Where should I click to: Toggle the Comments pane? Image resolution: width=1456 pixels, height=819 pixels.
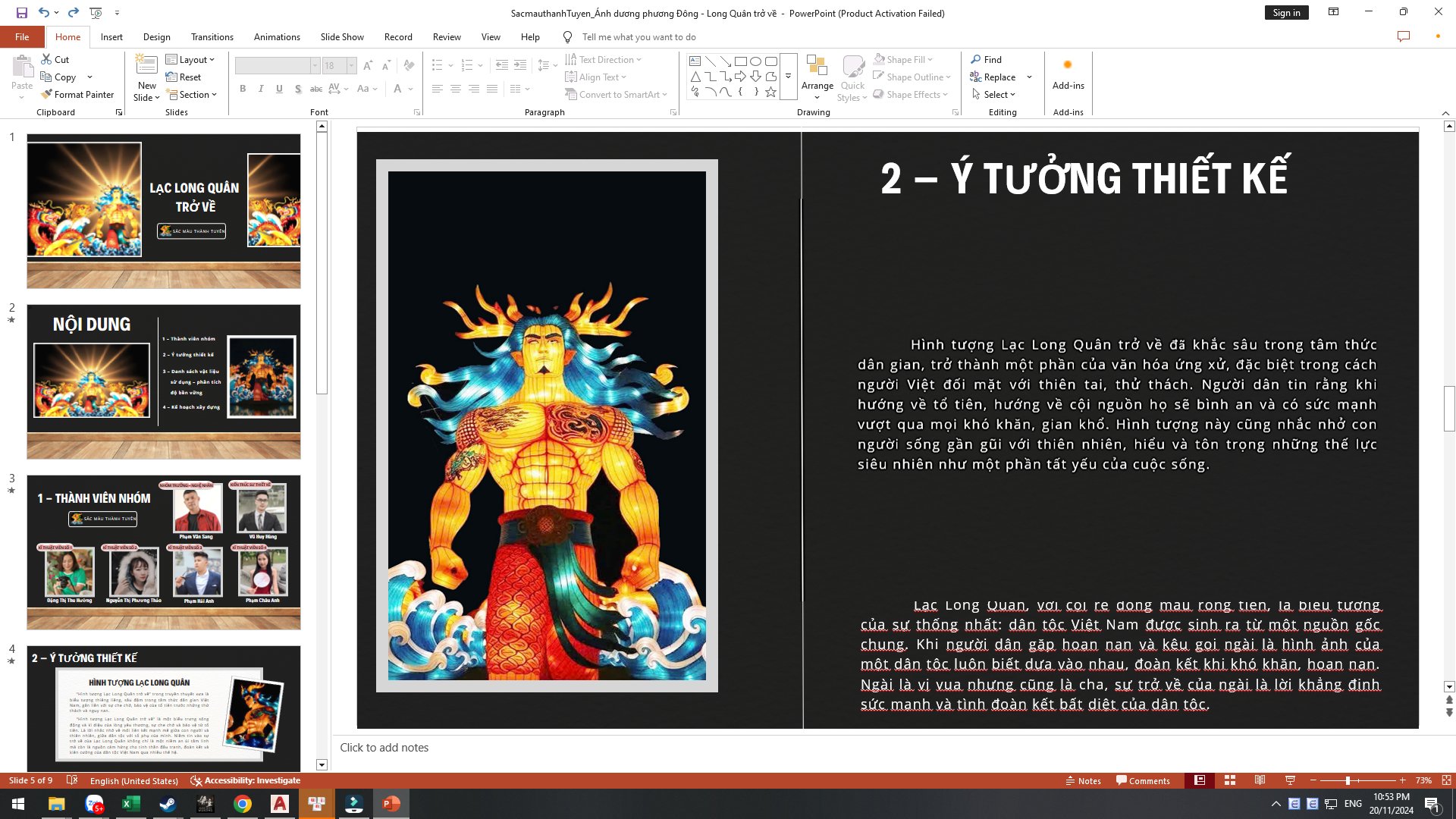click(1143, 780)
